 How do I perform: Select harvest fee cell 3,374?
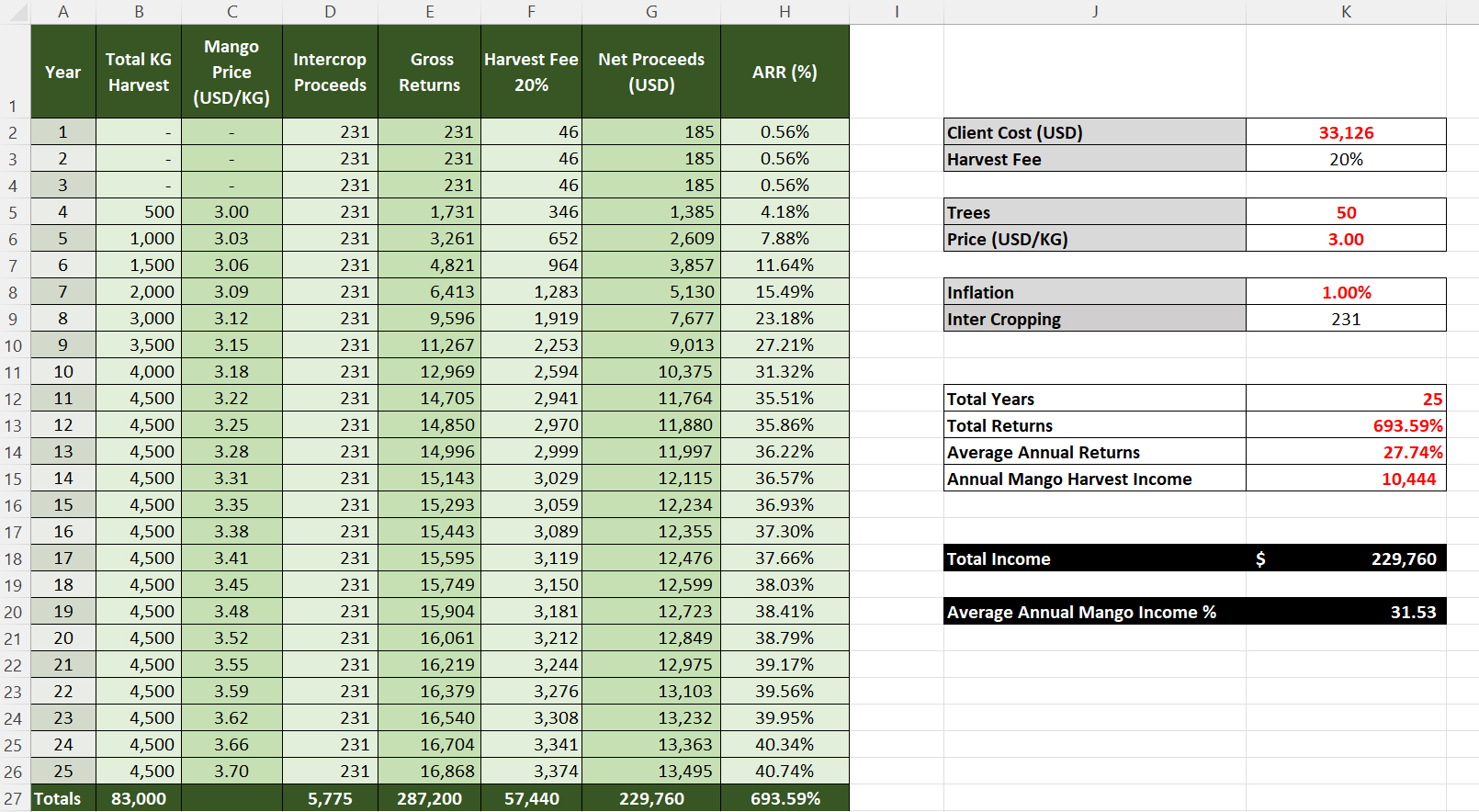pyautogui.click(x=531, y=772)
